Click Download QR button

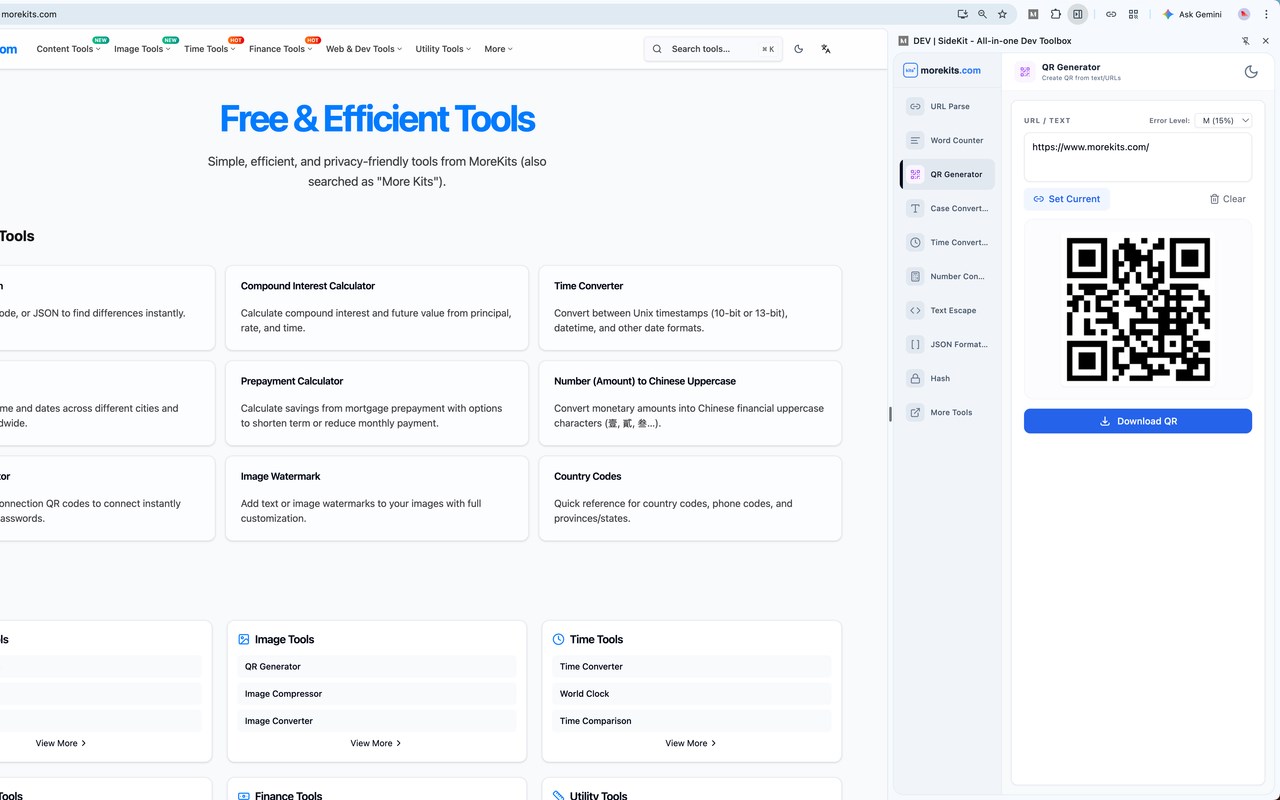click(1138, 421)
